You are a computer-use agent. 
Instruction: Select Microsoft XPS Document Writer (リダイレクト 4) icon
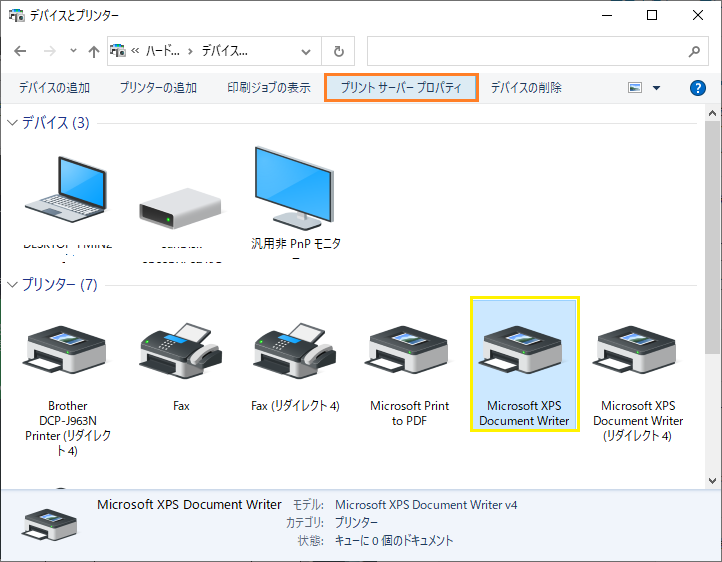point(635,350)
